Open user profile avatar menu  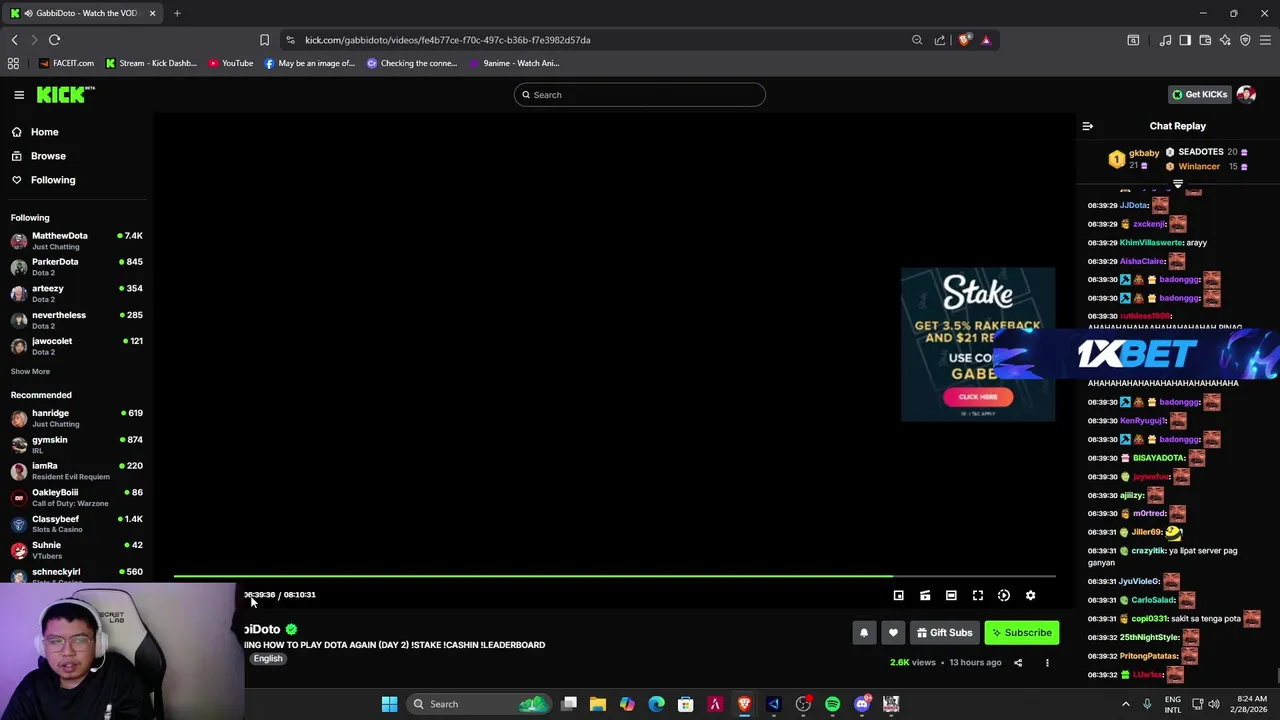(1246, 95)
